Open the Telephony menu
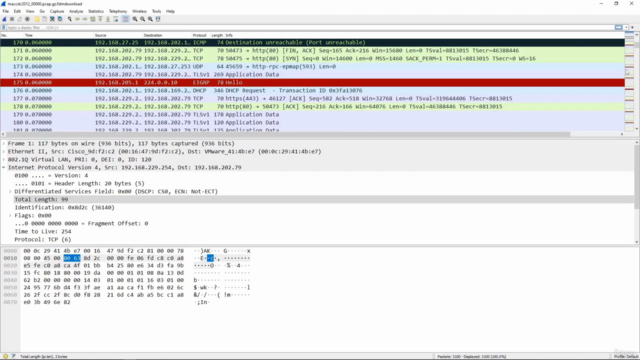This screenshot has width=640, height=360. (x=118, y=11)
